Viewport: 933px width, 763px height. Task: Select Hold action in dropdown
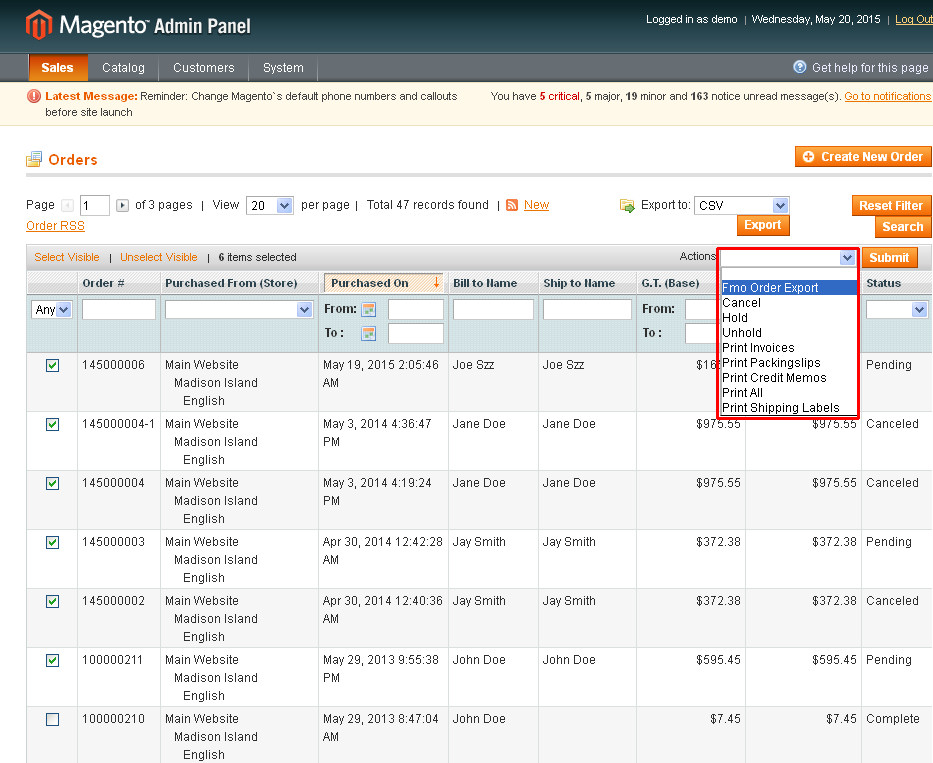tap(788, 317)
